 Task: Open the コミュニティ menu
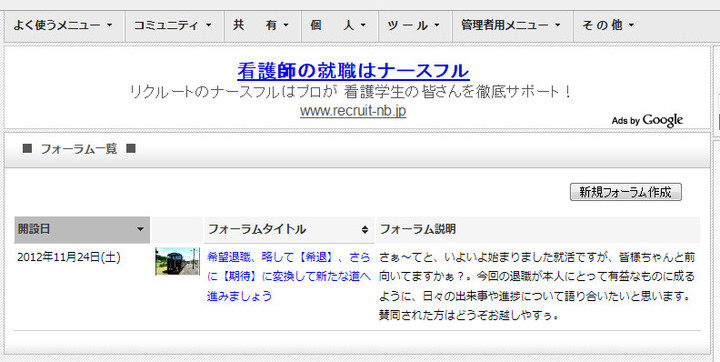pos(174,25)
